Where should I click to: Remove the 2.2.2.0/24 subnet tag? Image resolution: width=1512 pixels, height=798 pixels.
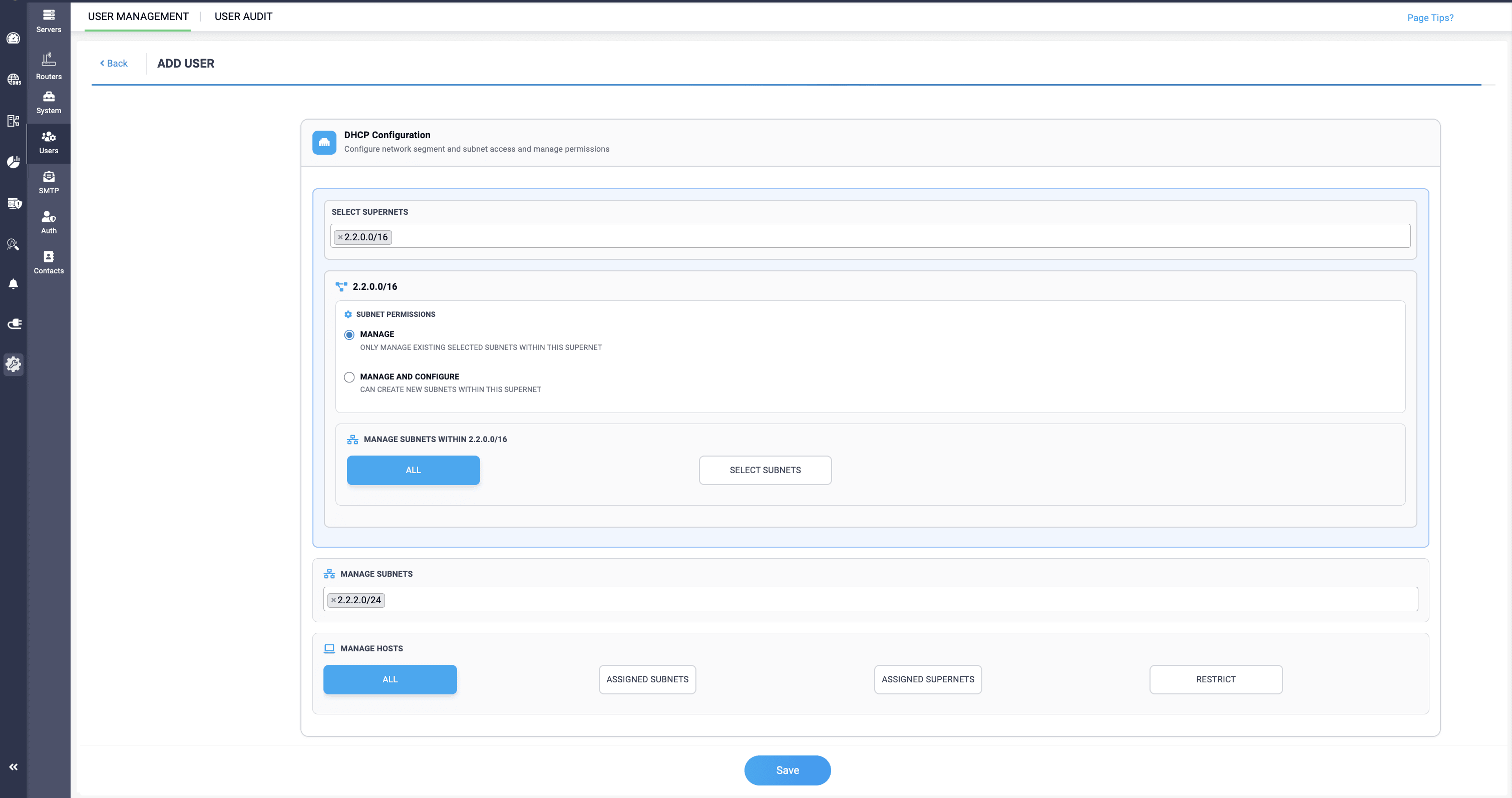(x=333, y=600)
